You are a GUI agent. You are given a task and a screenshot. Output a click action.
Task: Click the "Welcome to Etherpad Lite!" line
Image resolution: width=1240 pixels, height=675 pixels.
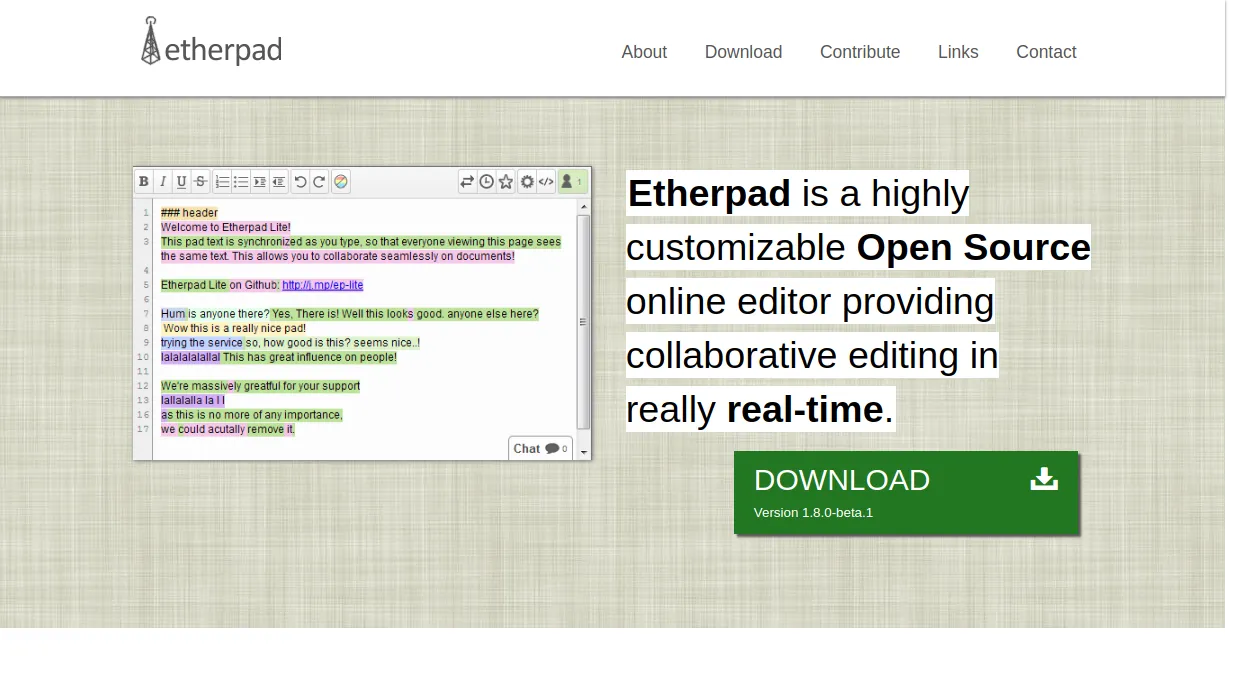pyautogui.click(x=226, y=227)
